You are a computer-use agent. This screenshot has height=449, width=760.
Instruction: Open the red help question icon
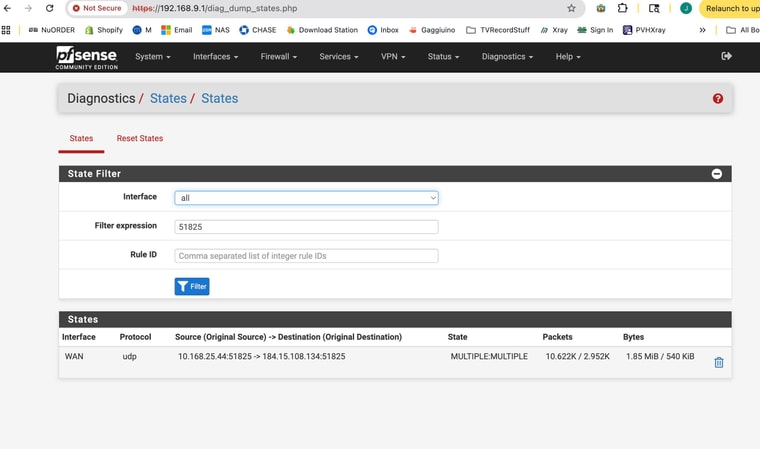tap(717, 99)
